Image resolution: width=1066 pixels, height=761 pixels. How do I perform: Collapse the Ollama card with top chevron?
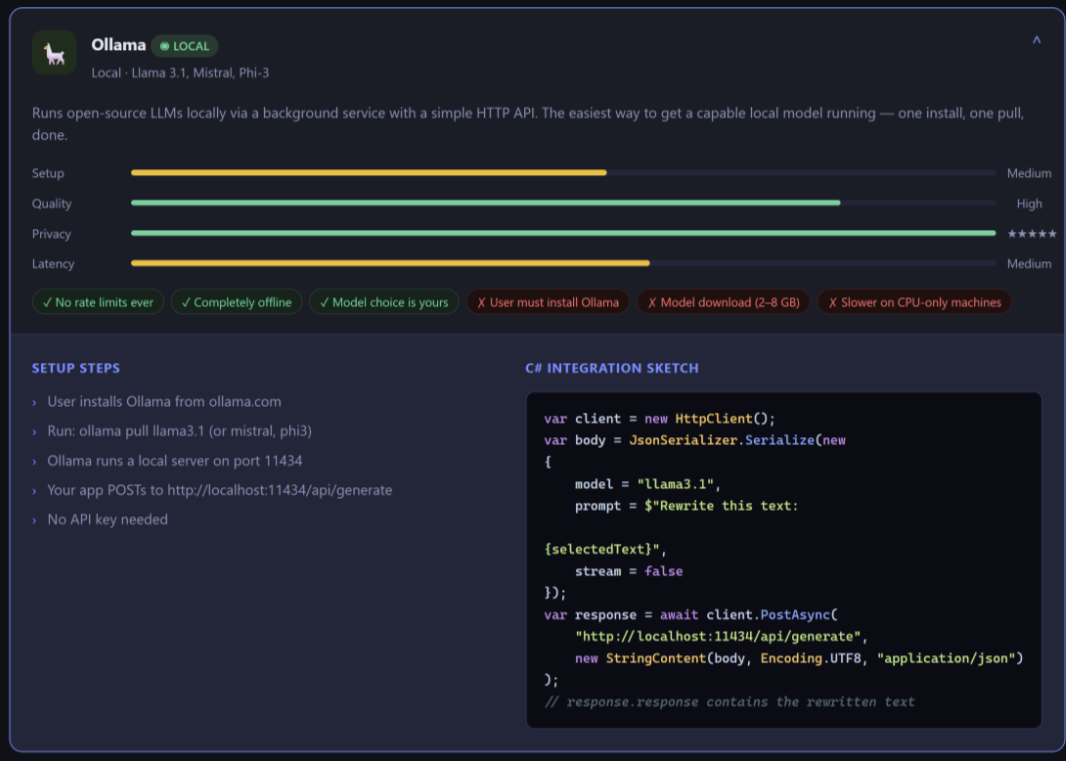pos(1036,41)
